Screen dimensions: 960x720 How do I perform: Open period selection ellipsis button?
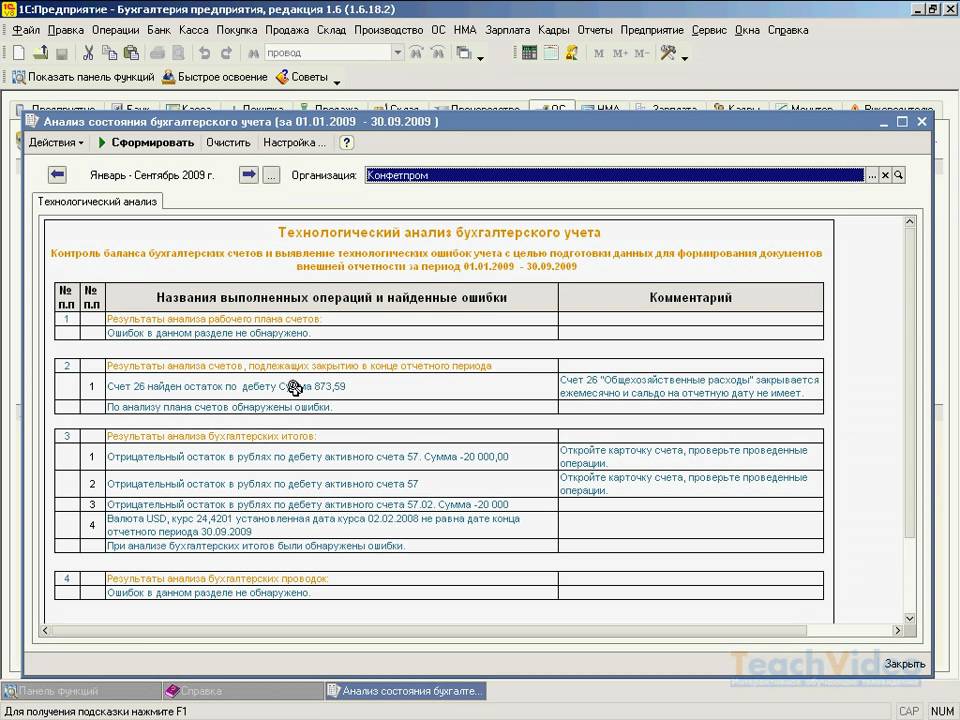pyautogui.click(x=271, y=175)
